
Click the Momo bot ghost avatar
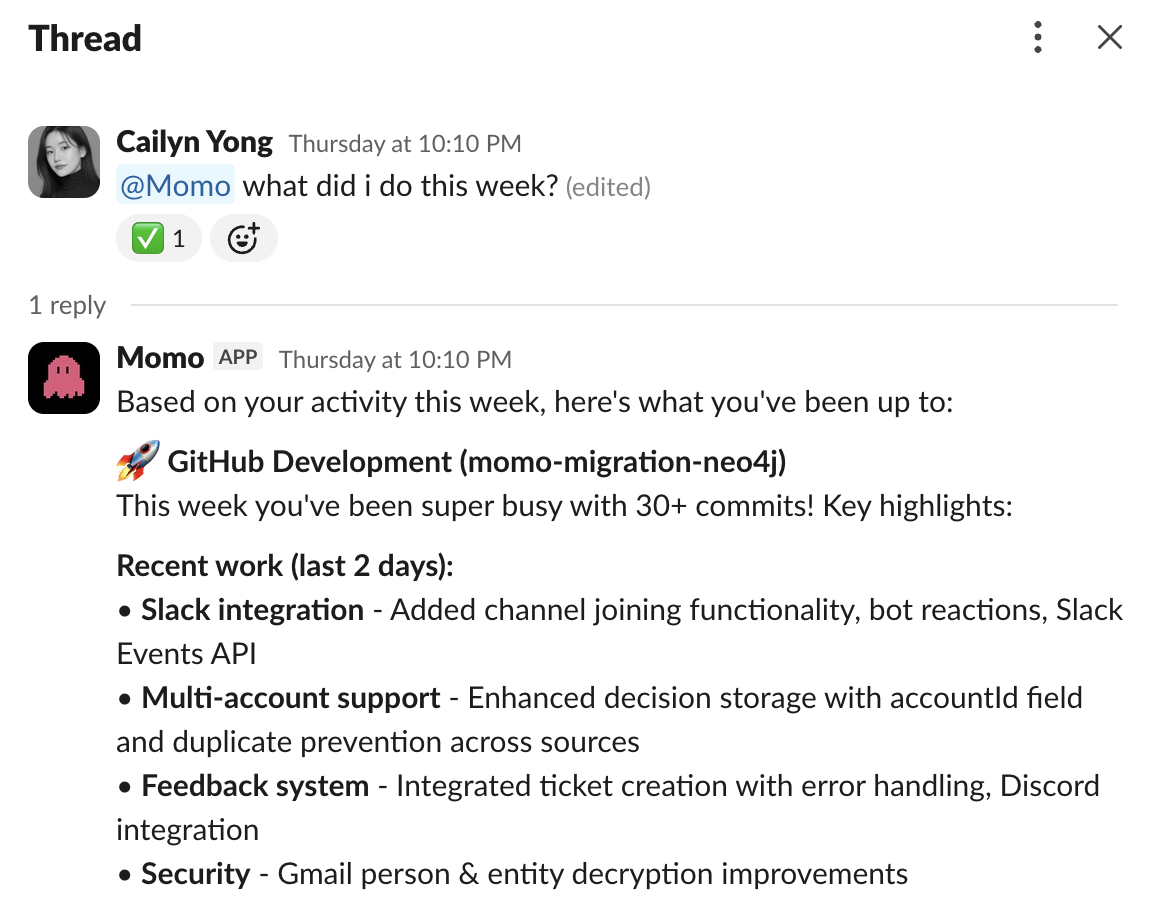63,377
